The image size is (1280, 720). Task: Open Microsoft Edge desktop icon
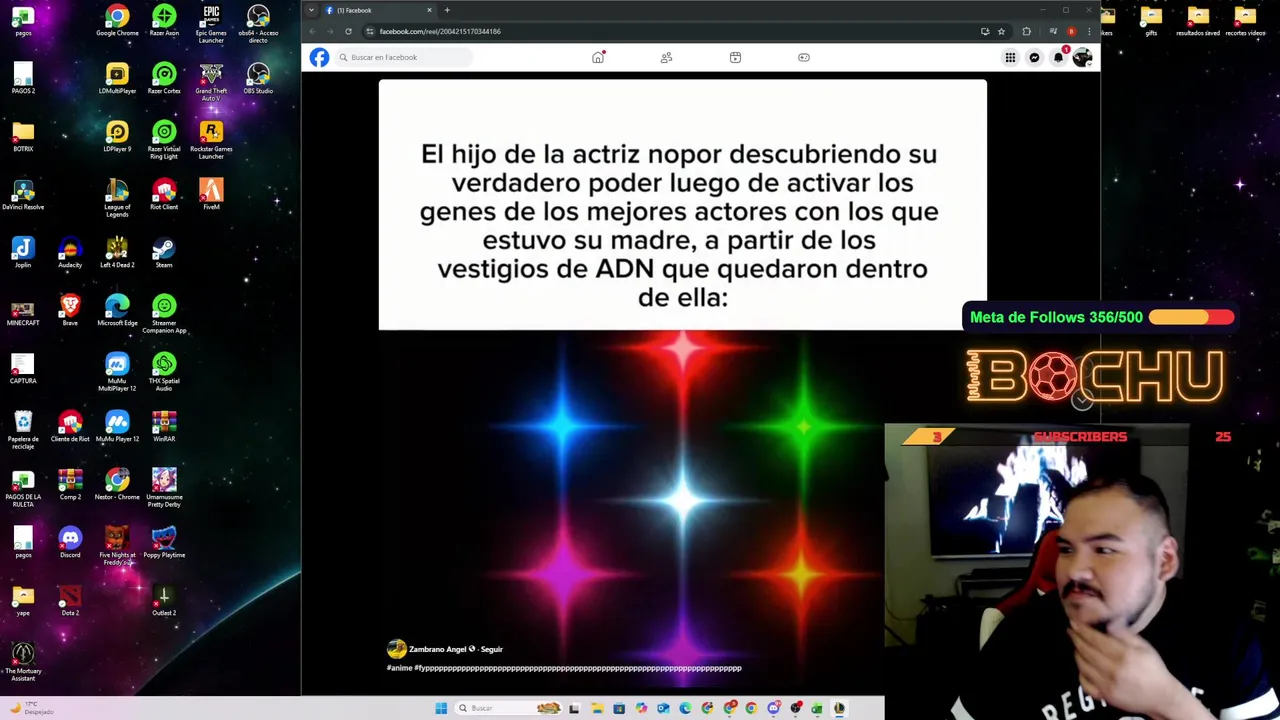117,310
